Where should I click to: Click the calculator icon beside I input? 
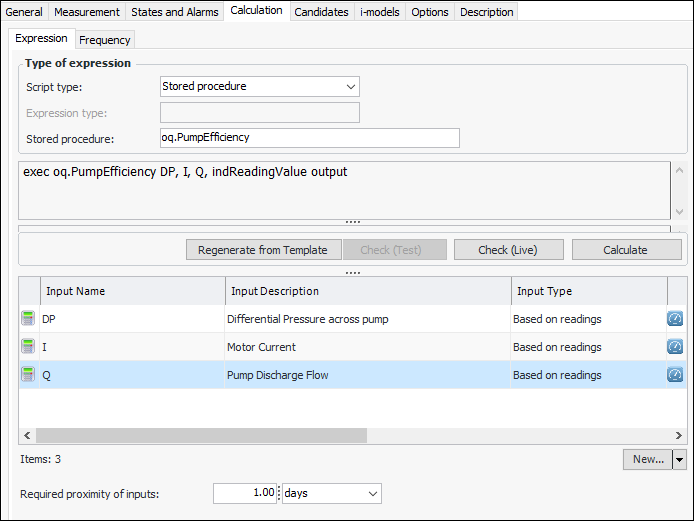pyautogui.click(x=28, y=347)
